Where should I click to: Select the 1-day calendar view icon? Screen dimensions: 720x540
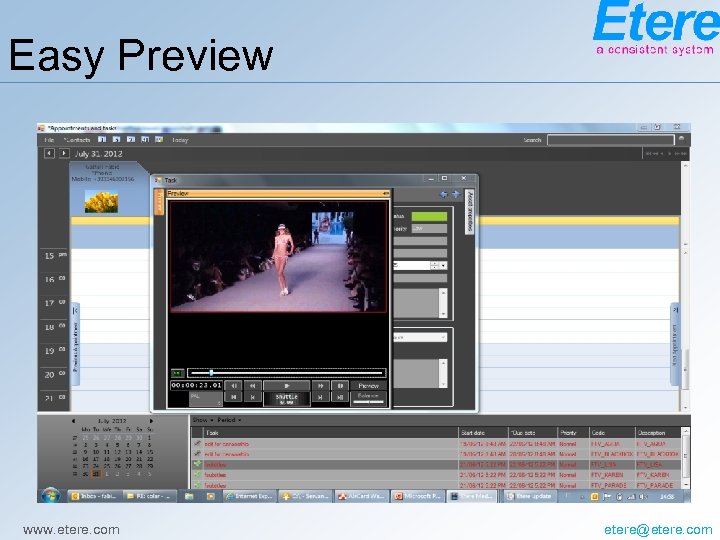102,139
